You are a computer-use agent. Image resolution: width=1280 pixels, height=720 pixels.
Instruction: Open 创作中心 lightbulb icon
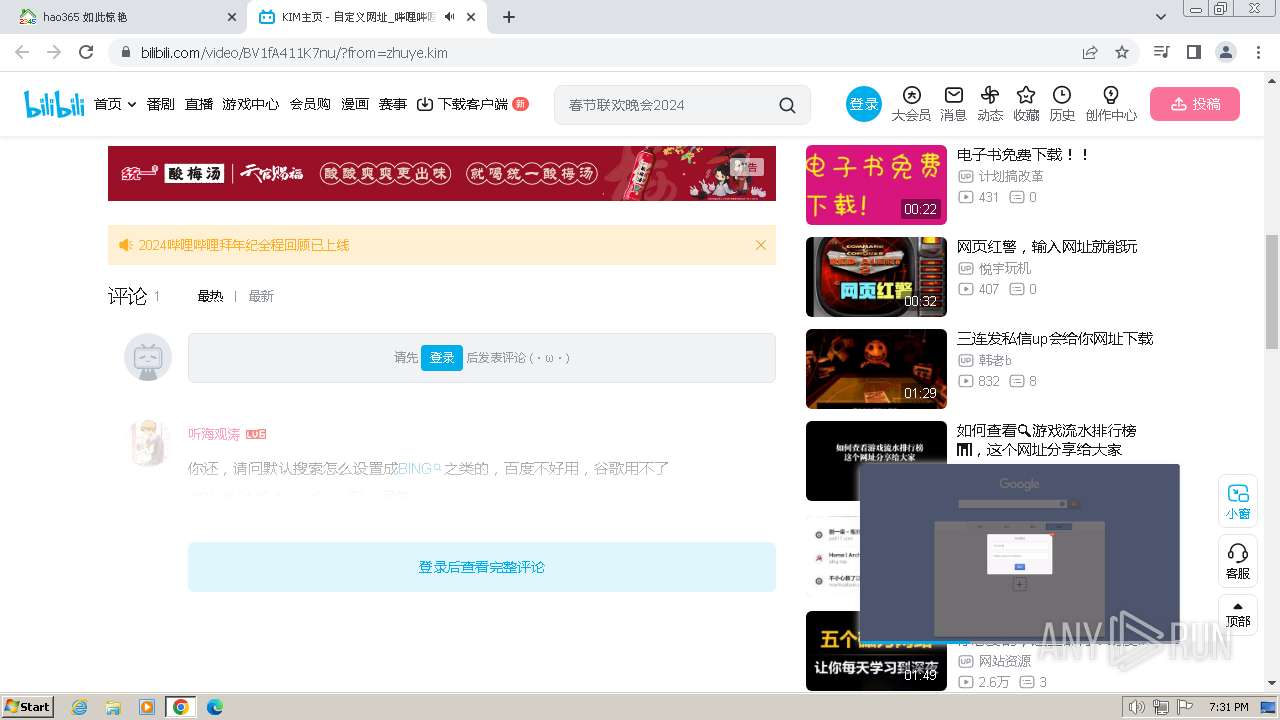click(x=1111, y=104)
